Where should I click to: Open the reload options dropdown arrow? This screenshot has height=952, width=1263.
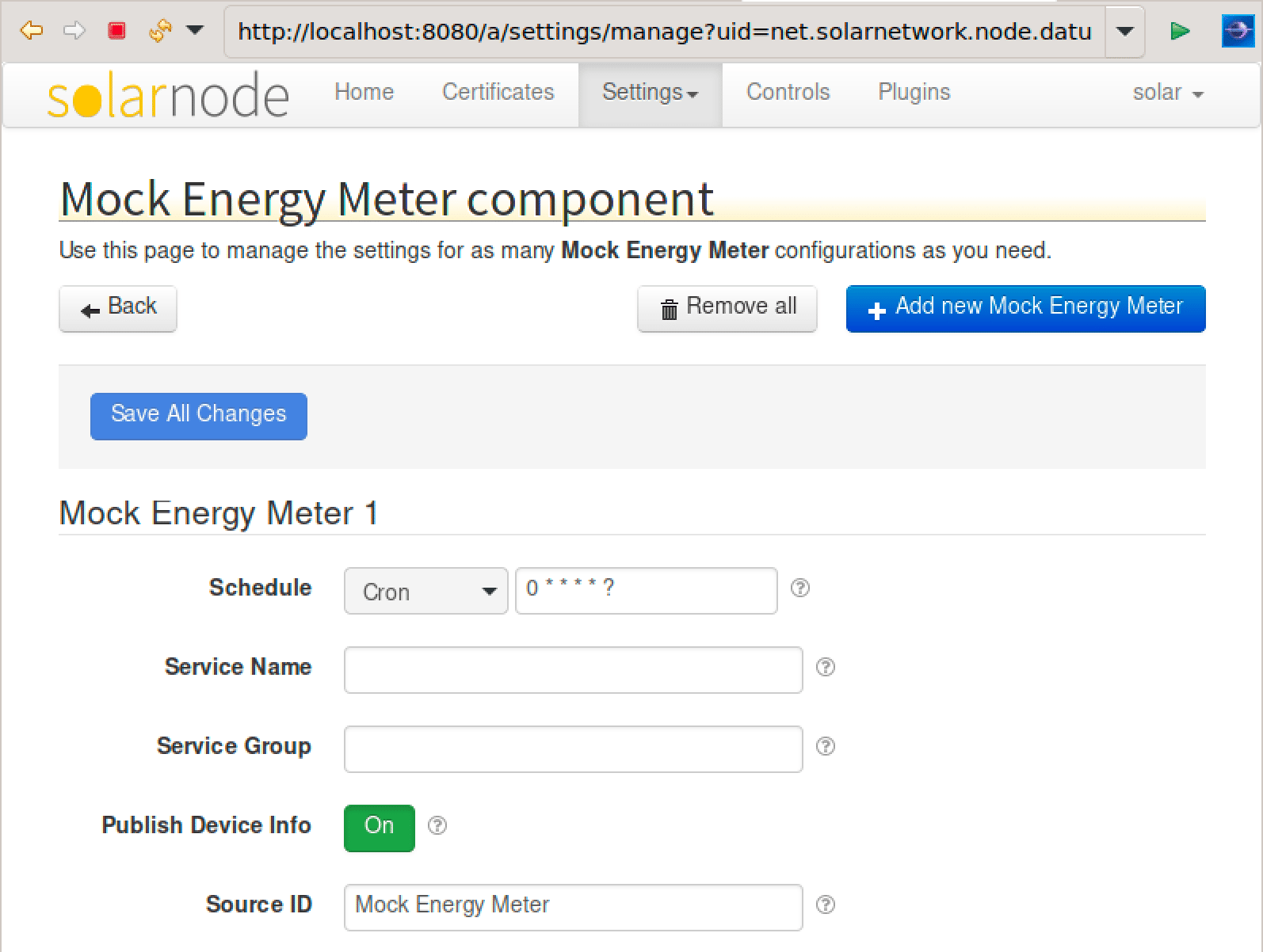click(195, 32)
